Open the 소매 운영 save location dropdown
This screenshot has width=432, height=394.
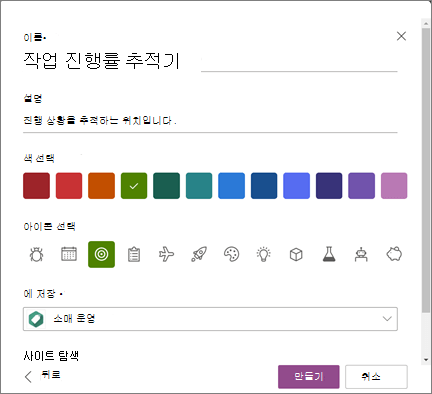tap(210, 319)
